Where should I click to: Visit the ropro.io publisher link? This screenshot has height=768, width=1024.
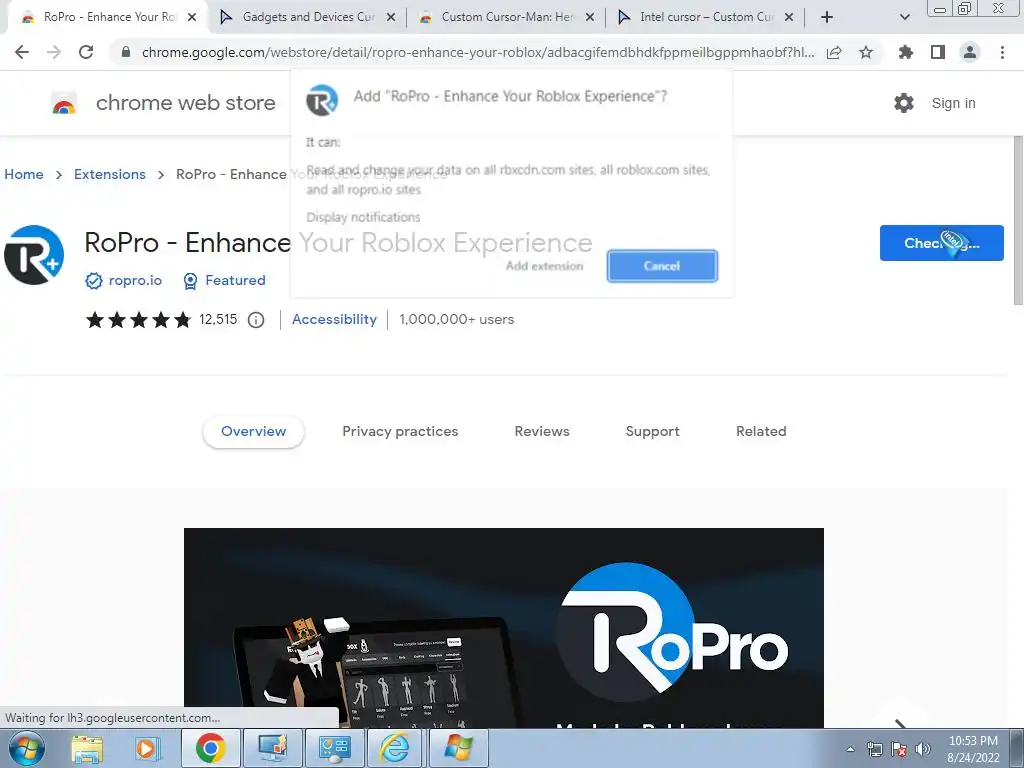click(135, 280)
